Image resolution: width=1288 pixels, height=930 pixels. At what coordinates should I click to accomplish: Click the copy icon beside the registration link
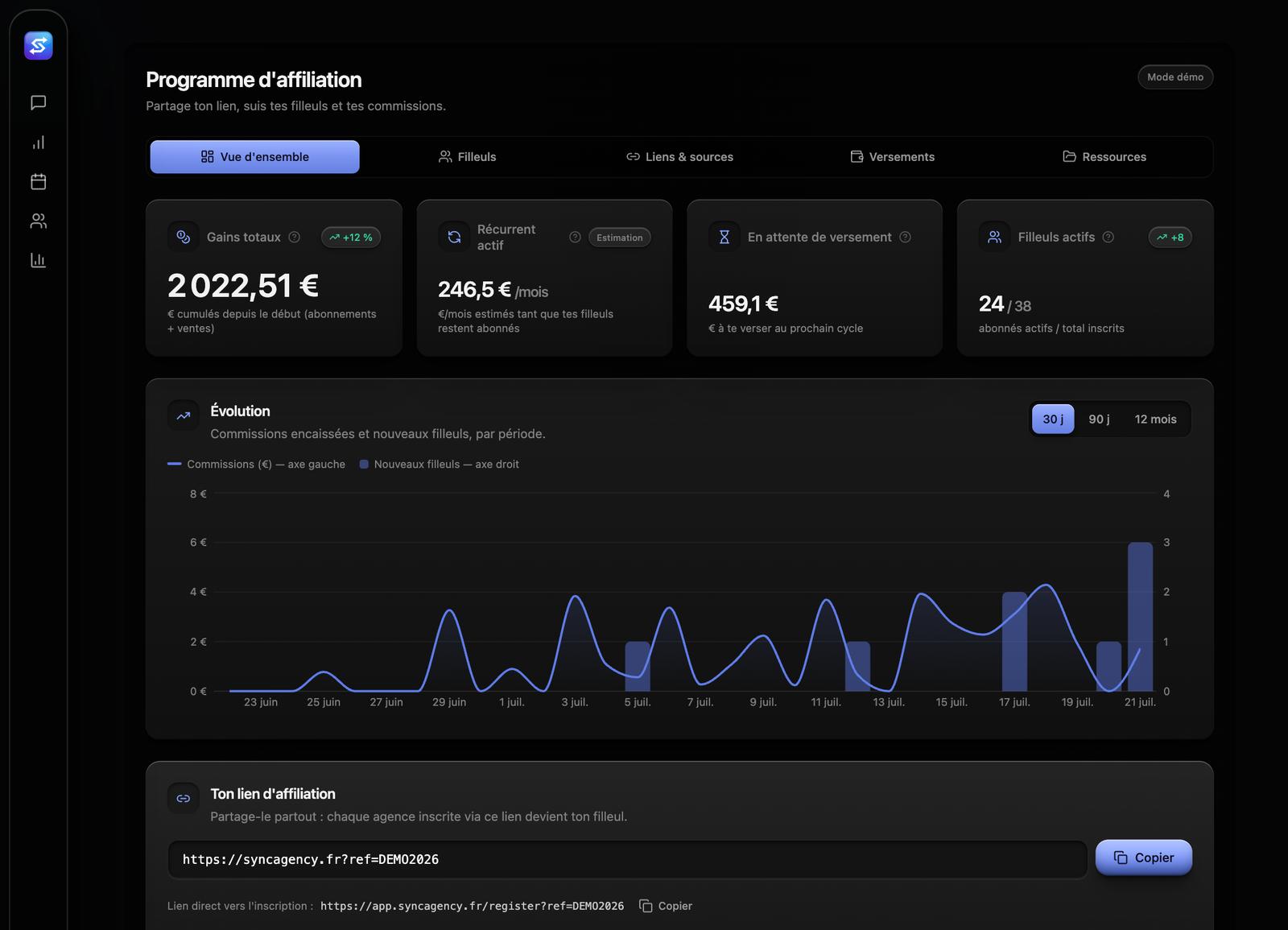(646, 906)
